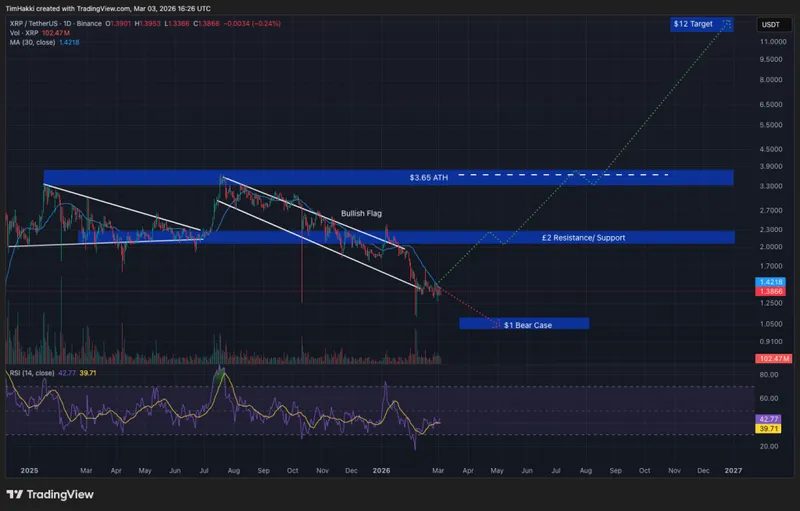800x511 pixels.
Task: Click the red 1.3866 current price tag
Action: pos(771,293)
